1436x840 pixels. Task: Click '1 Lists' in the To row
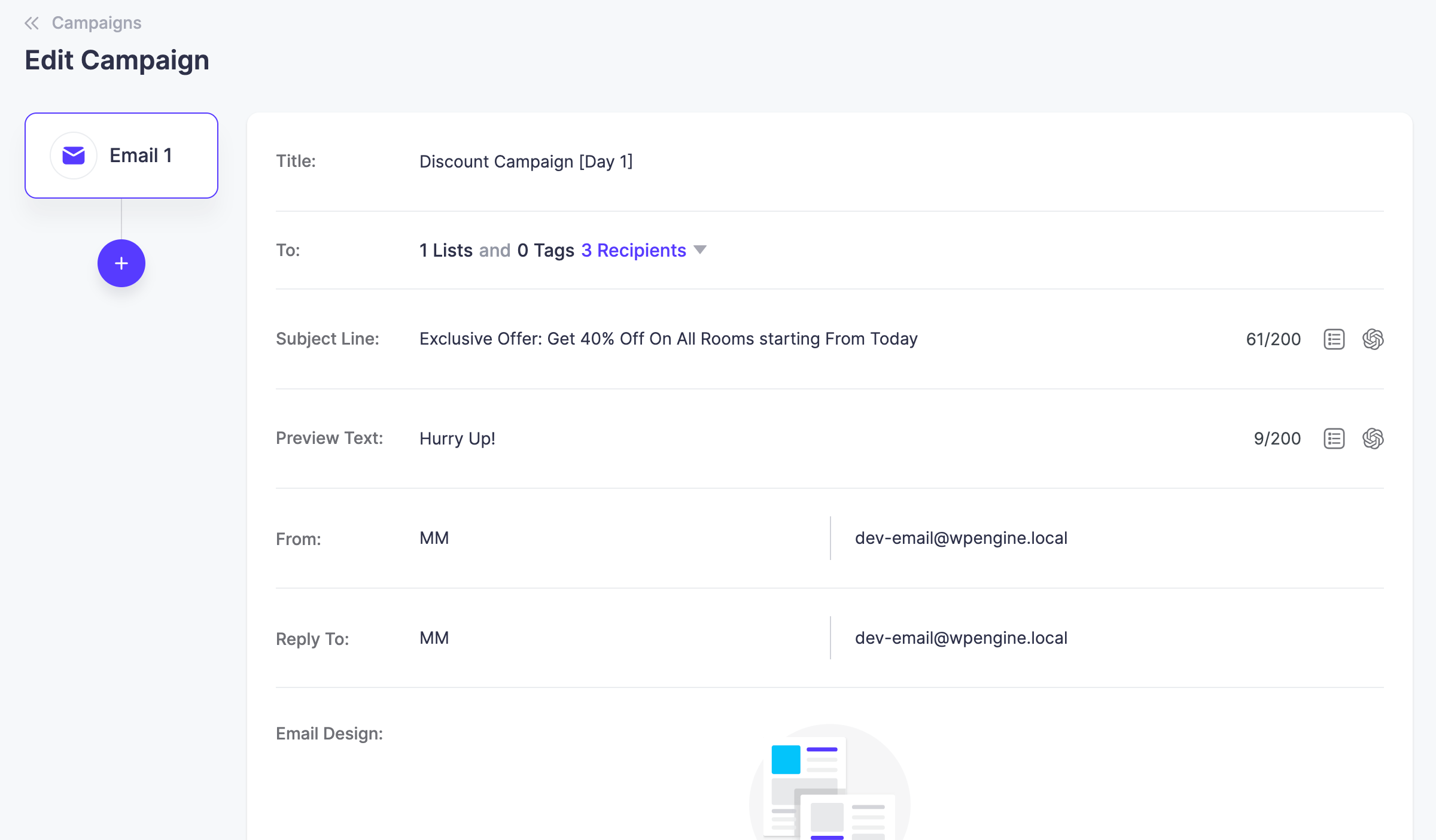pyautogui.click(x=446, y=250)
